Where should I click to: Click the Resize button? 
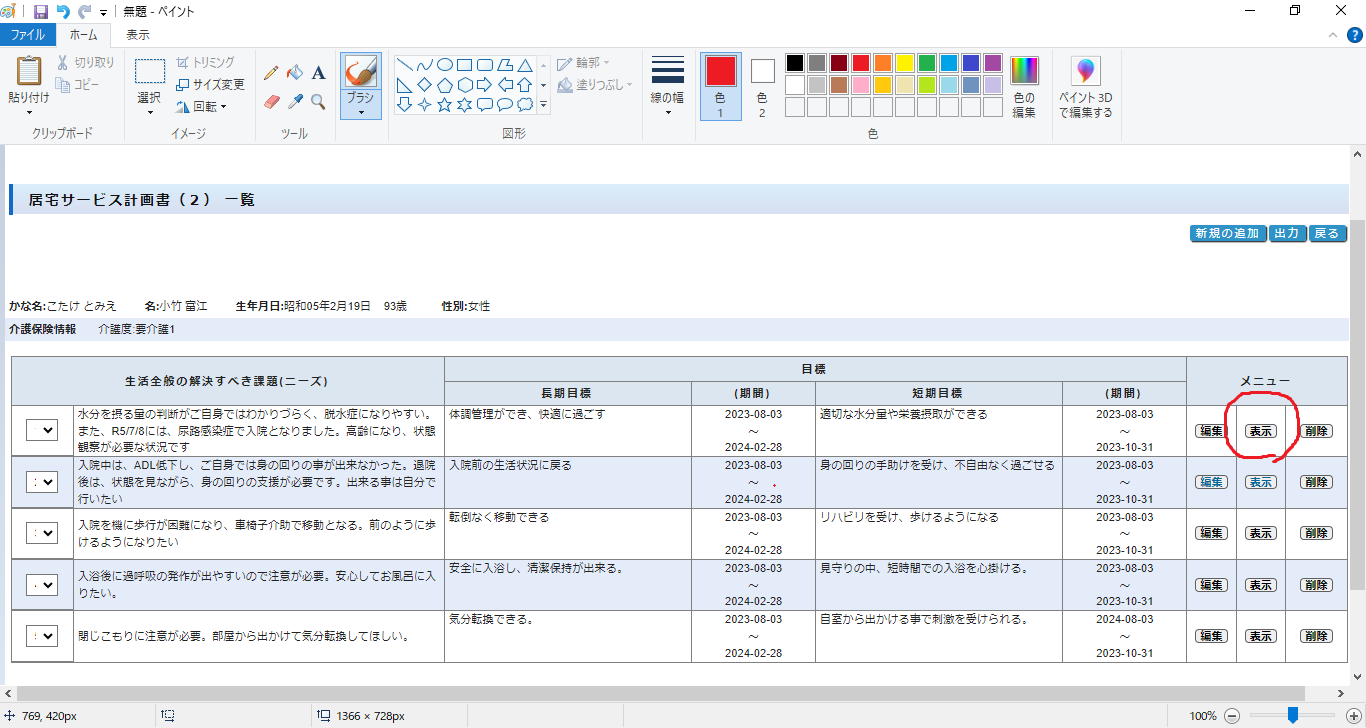coord(210,84)
